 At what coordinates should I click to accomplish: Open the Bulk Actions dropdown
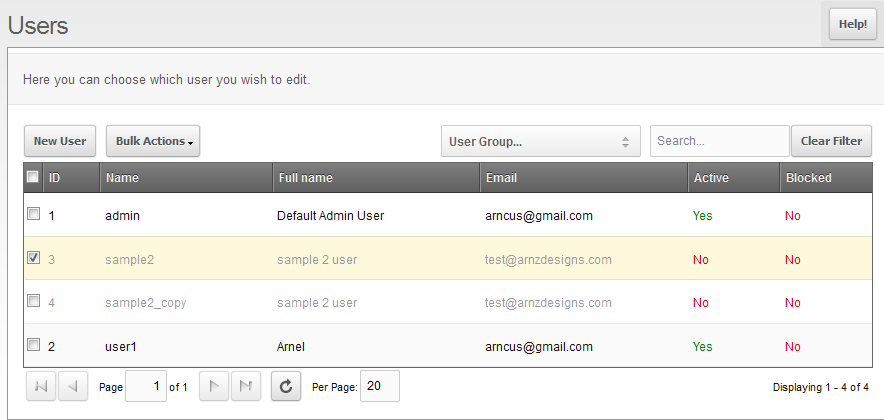(153, 141)
